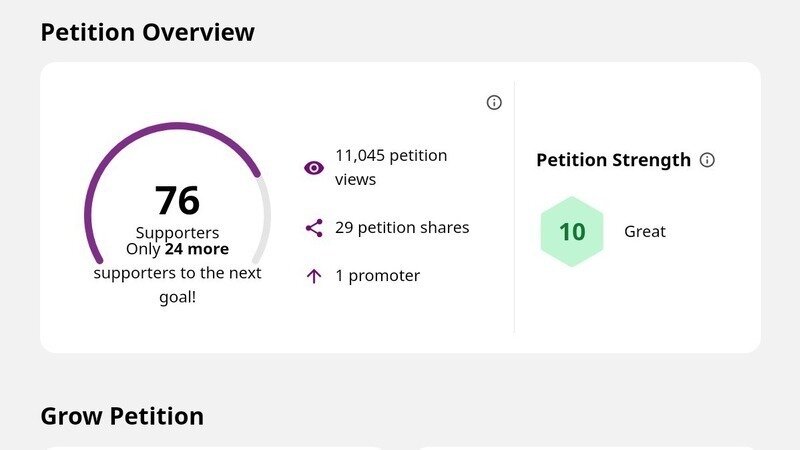
Task: Open the Petition Strength info tooltip icon
Action: tap(708, 160)
